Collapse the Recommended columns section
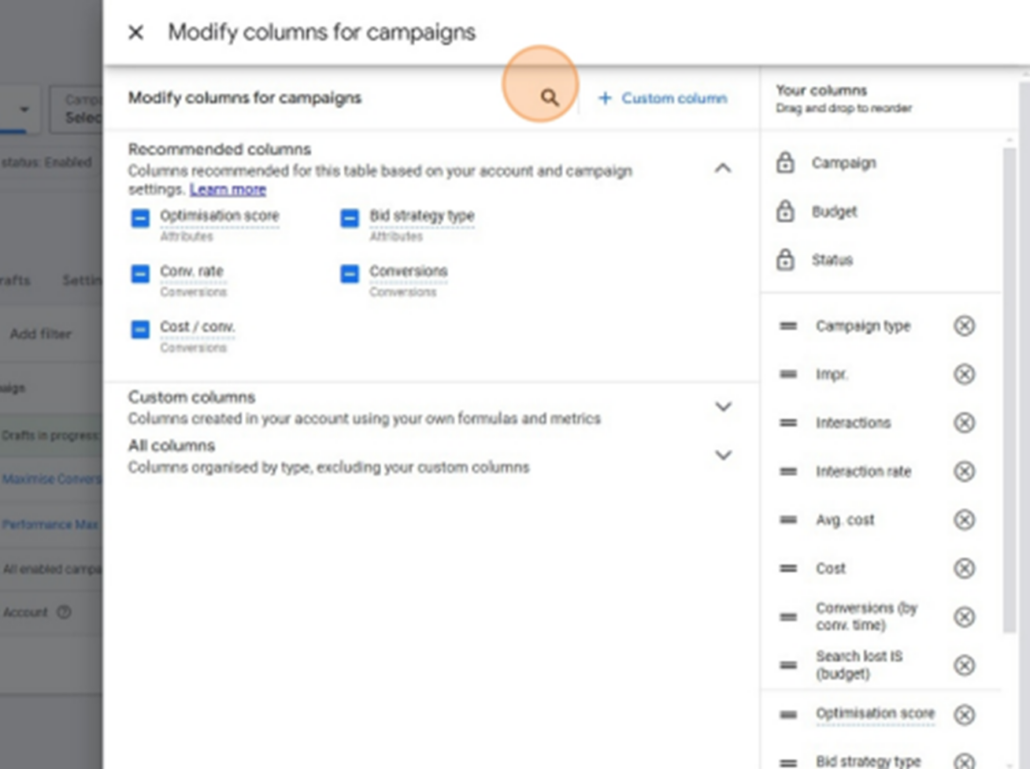The image size is (1030, 769). pos(723,168)
